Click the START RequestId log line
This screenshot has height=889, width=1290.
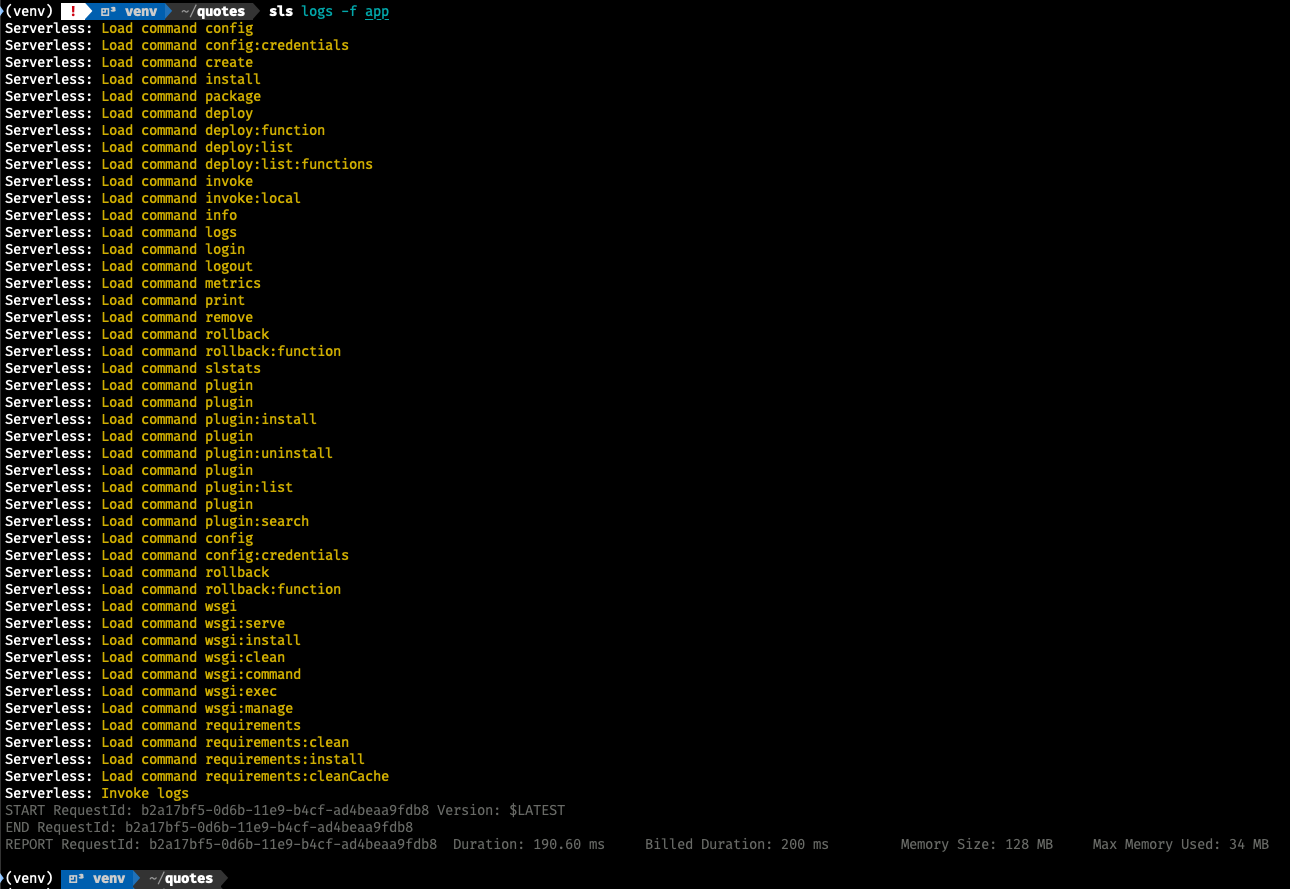coord(285,810)
